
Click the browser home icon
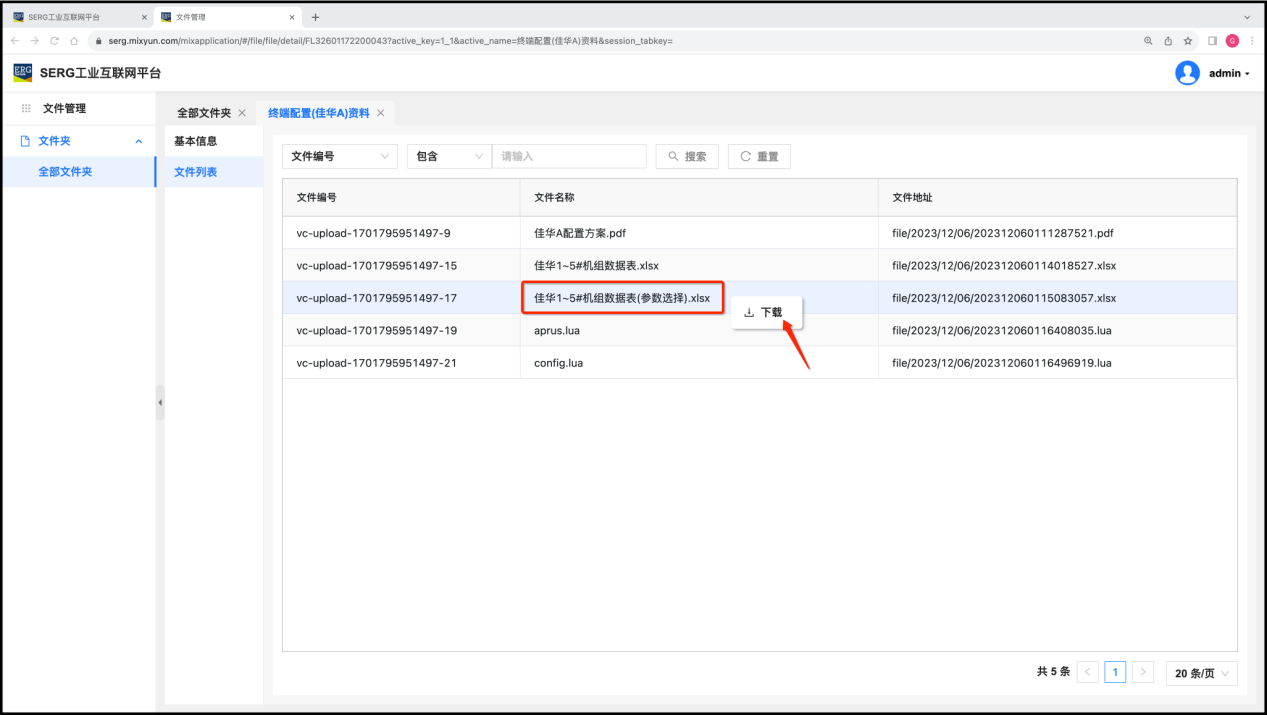[x=74, y=41]
